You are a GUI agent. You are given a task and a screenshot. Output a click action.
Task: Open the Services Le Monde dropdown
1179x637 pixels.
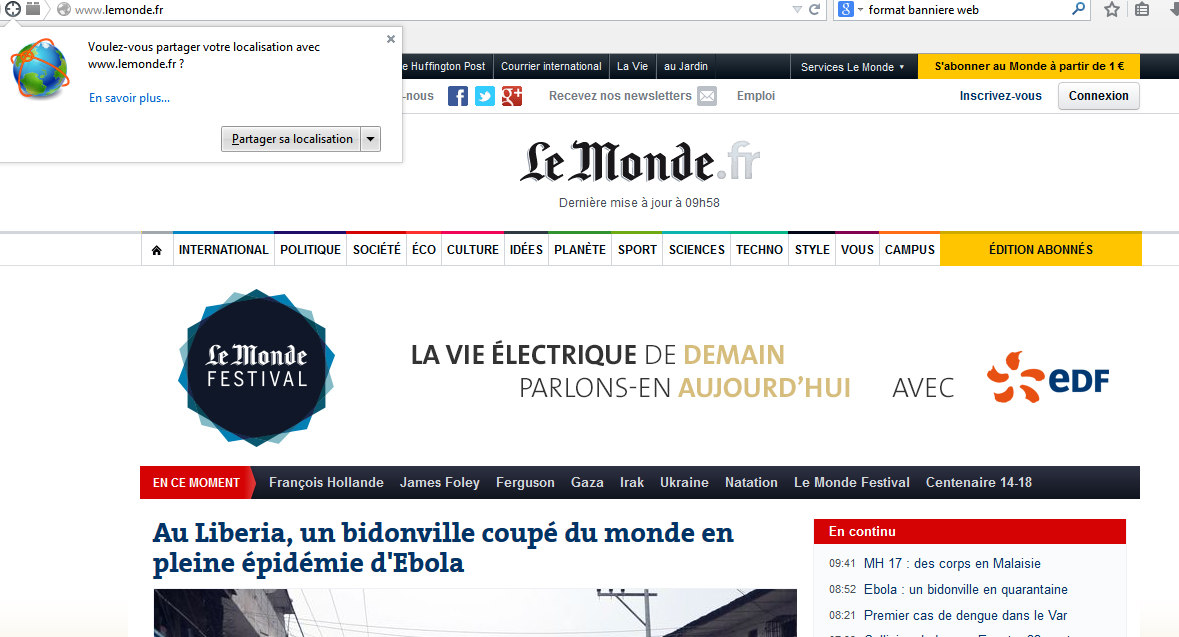point(852,66)
